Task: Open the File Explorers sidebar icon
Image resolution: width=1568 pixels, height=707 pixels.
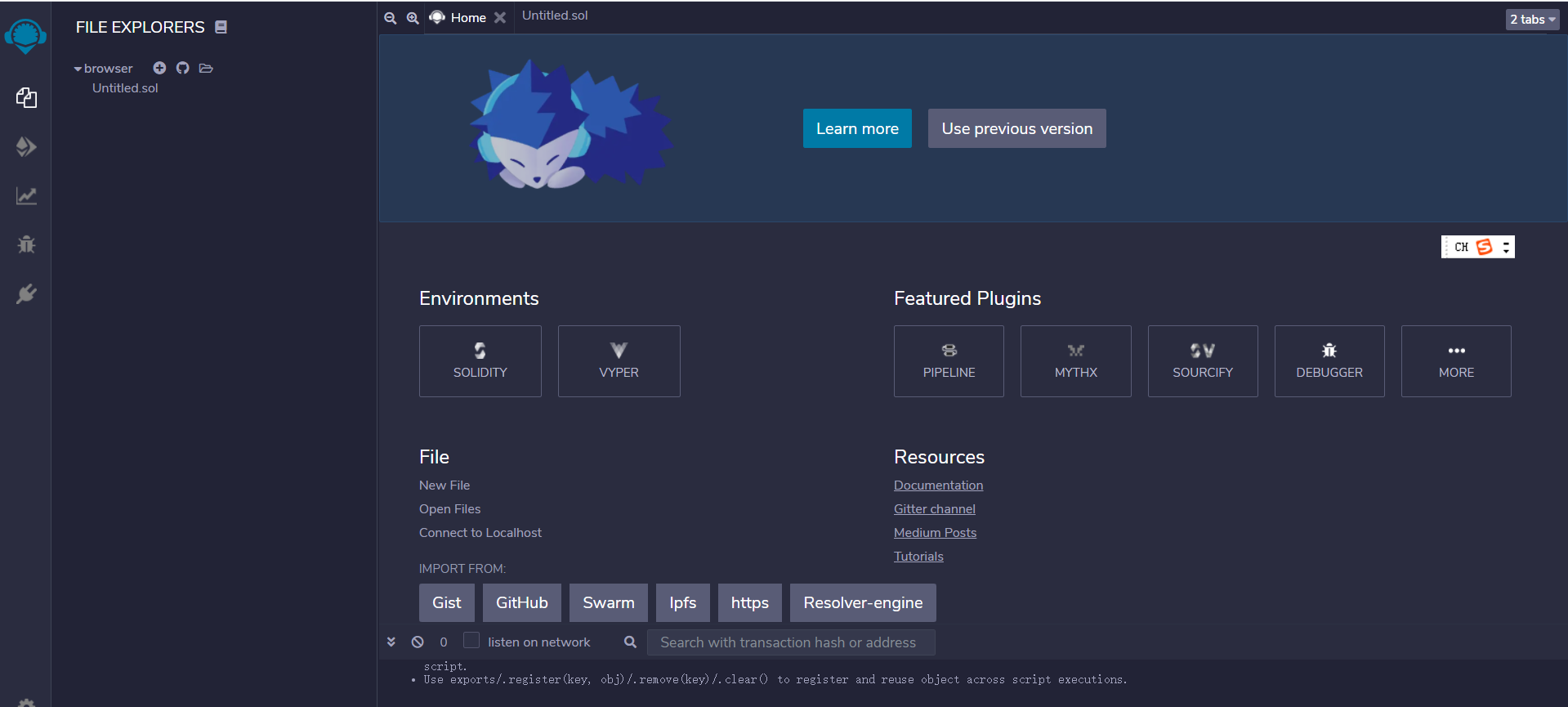Action: click(x=26, y=98)
